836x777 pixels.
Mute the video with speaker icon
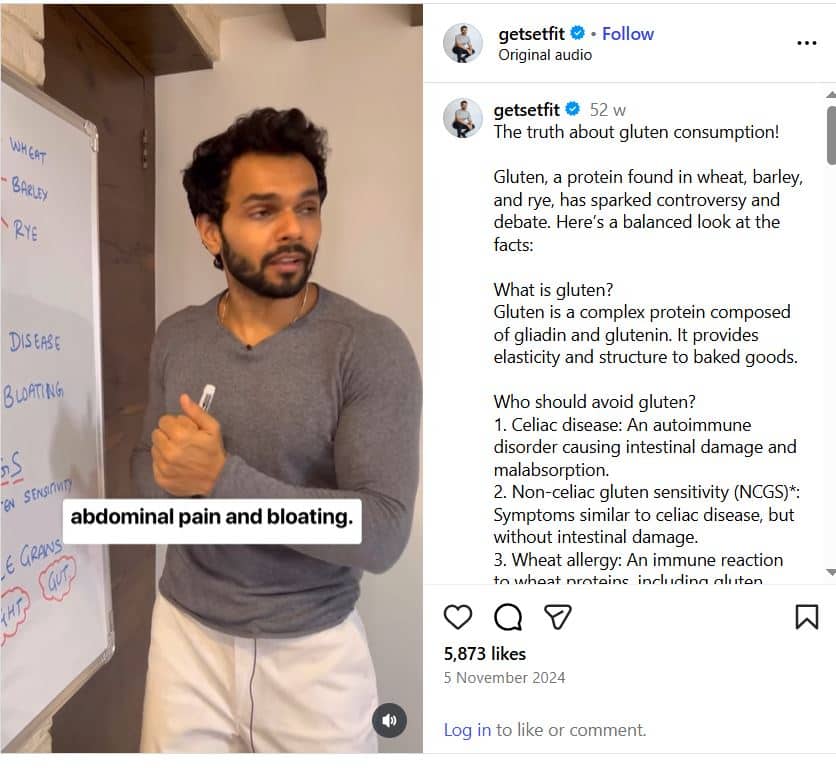[389, 720]
